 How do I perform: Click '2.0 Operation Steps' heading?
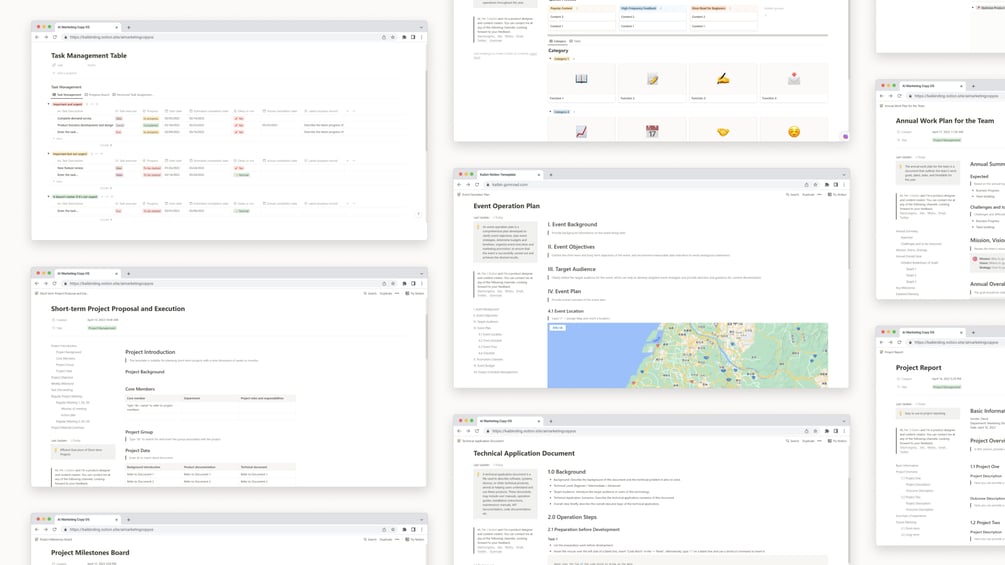click(x=572, y=517)
